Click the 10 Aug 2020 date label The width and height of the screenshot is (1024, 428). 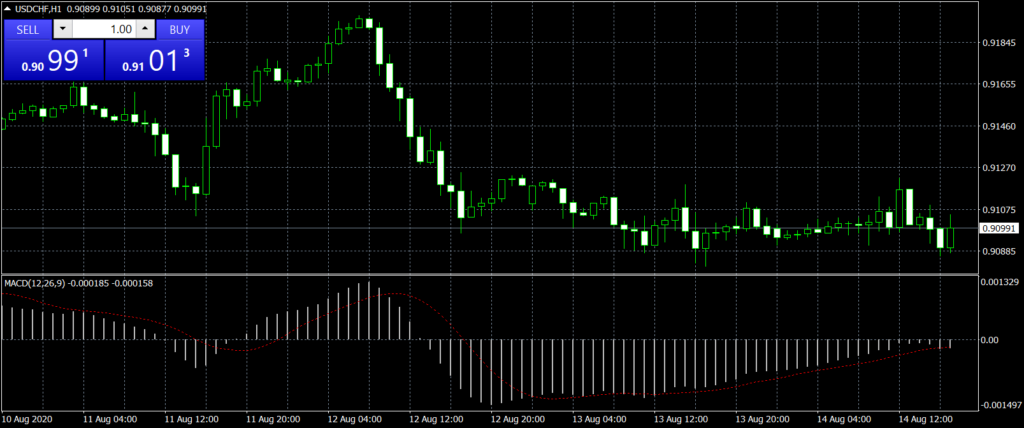[x=28, y=418]
